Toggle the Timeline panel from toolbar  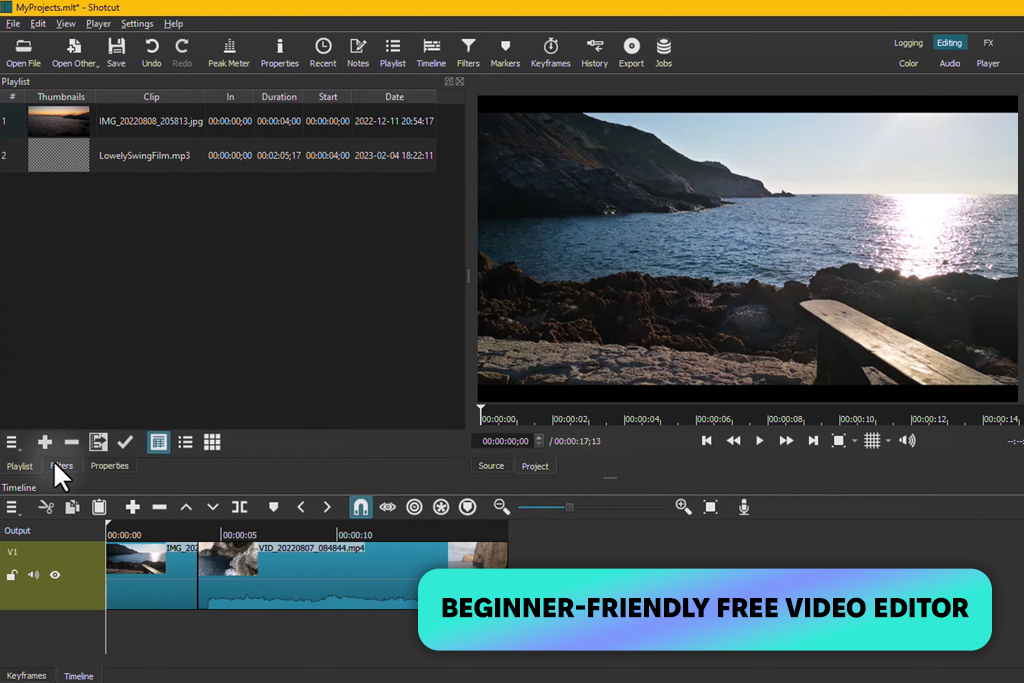(431, 53)
